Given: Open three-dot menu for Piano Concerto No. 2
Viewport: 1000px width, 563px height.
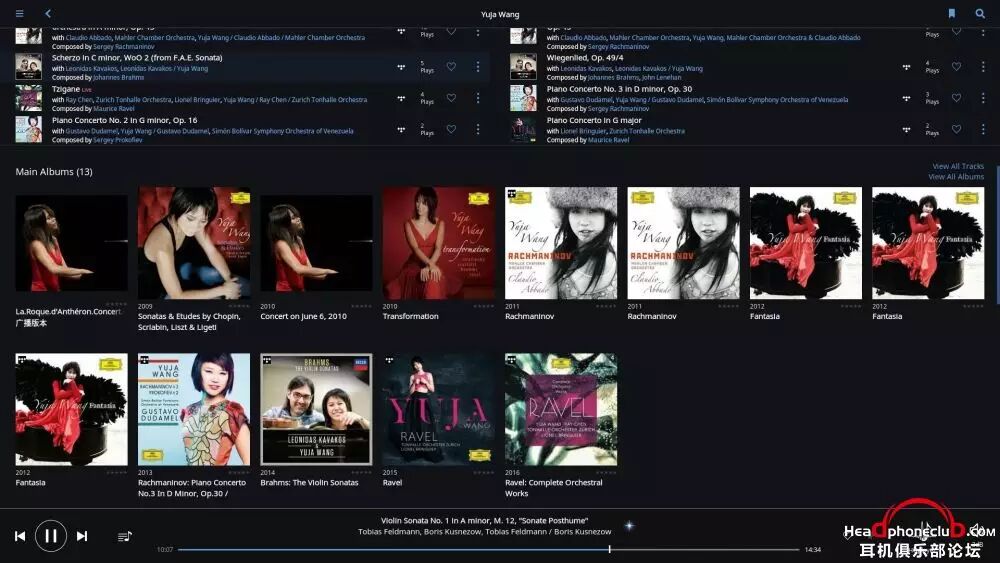Looking at the screenshot, I should [x=478, y=129].
